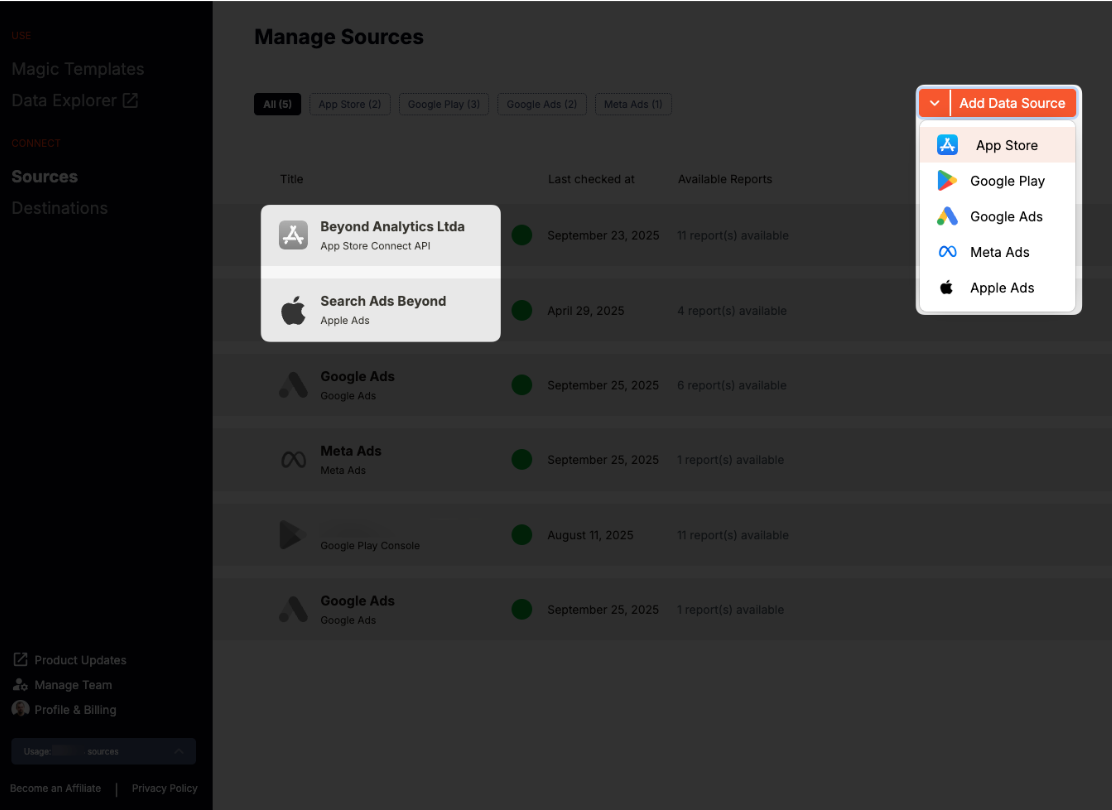This screenshot has height=810, width=1112.
Task: Click the App Store Connect icon beside Beyond Analytics Ltda
Action: [x=293, y=235]
